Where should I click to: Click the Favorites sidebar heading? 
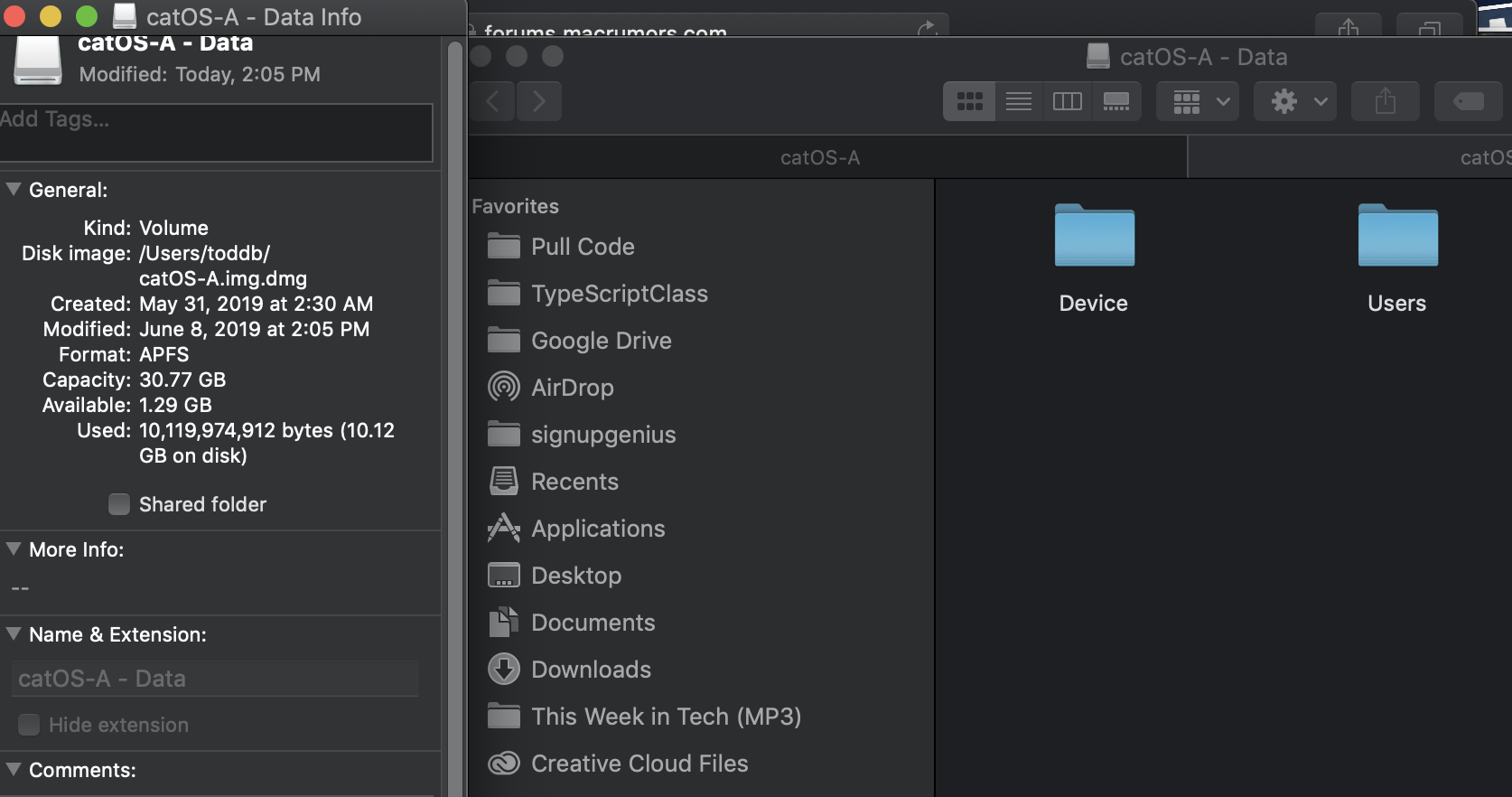[515, 206]
